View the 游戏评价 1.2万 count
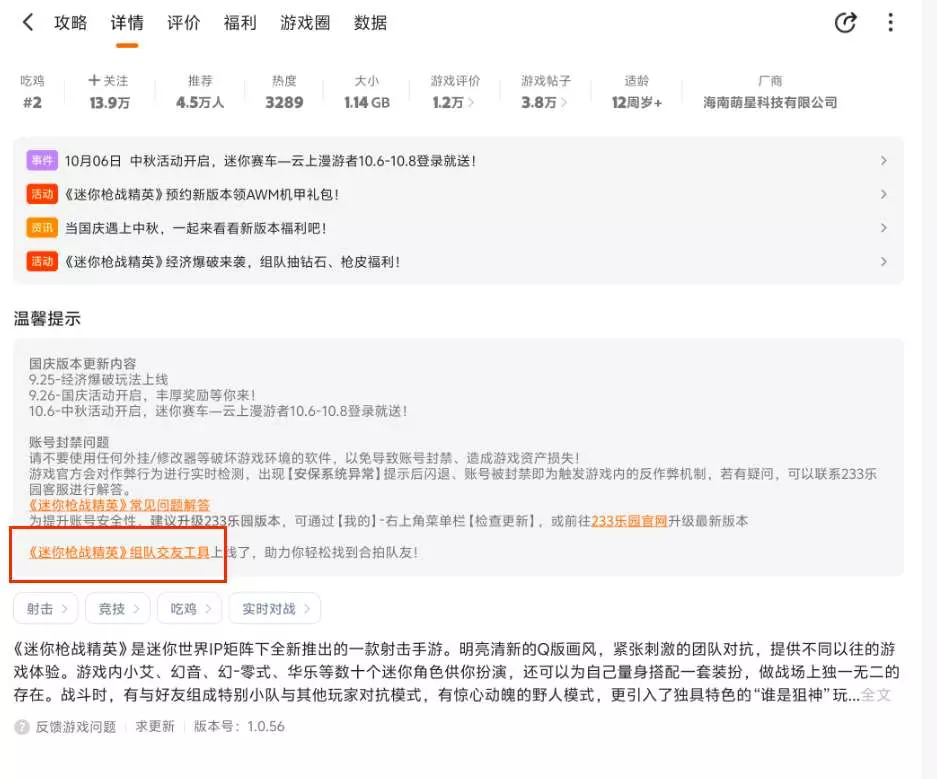This screenshot has width=937, height=779. click(455, 102)
